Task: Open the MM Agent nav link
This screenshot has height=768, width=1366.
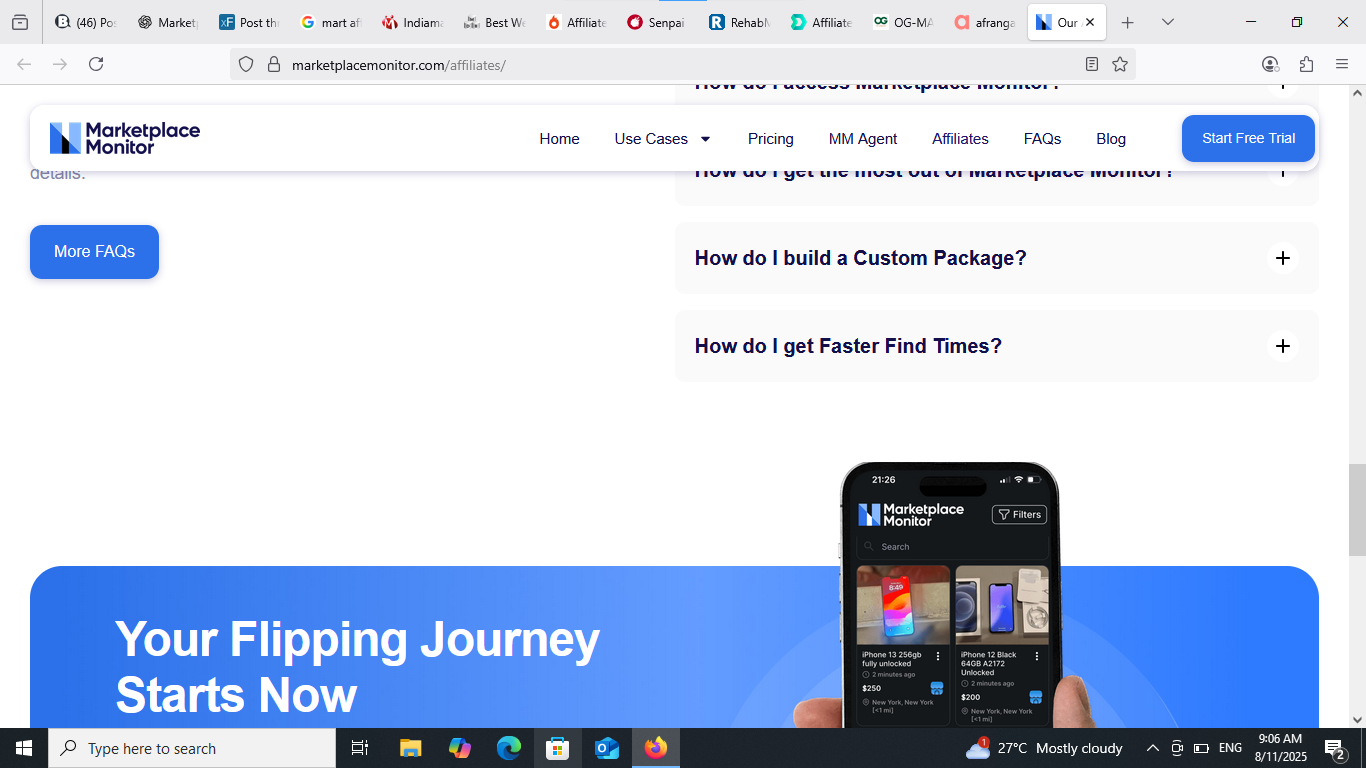Action: tap(862, 139)
